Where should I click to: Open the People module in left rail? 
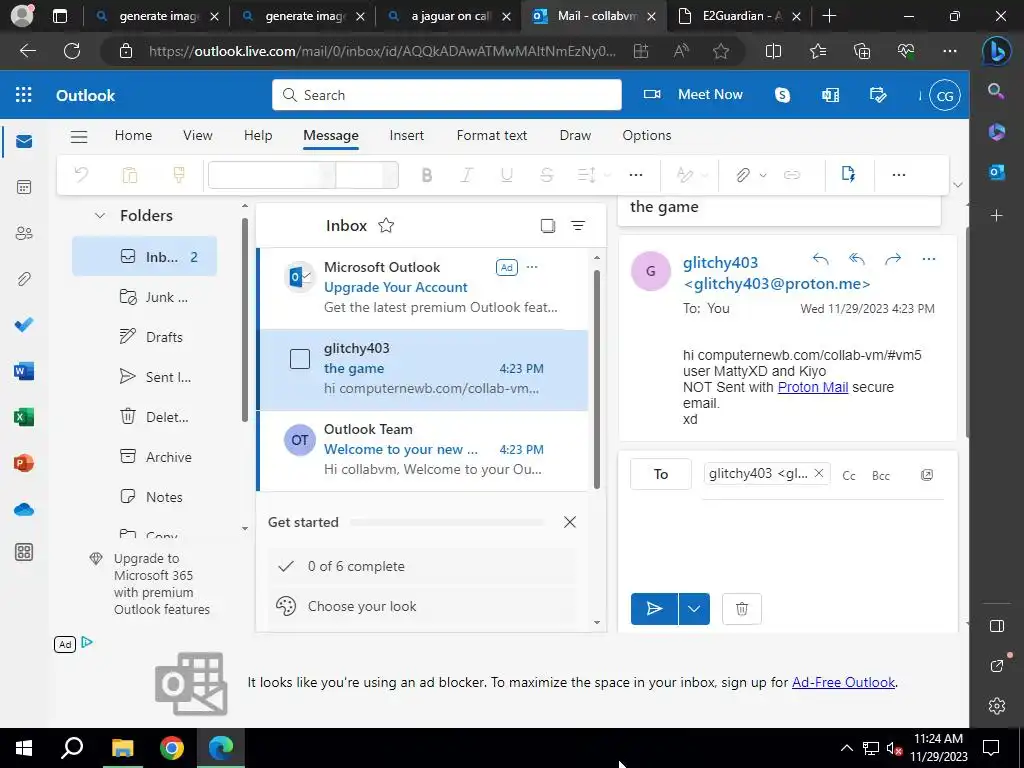(x=24, y=233)
